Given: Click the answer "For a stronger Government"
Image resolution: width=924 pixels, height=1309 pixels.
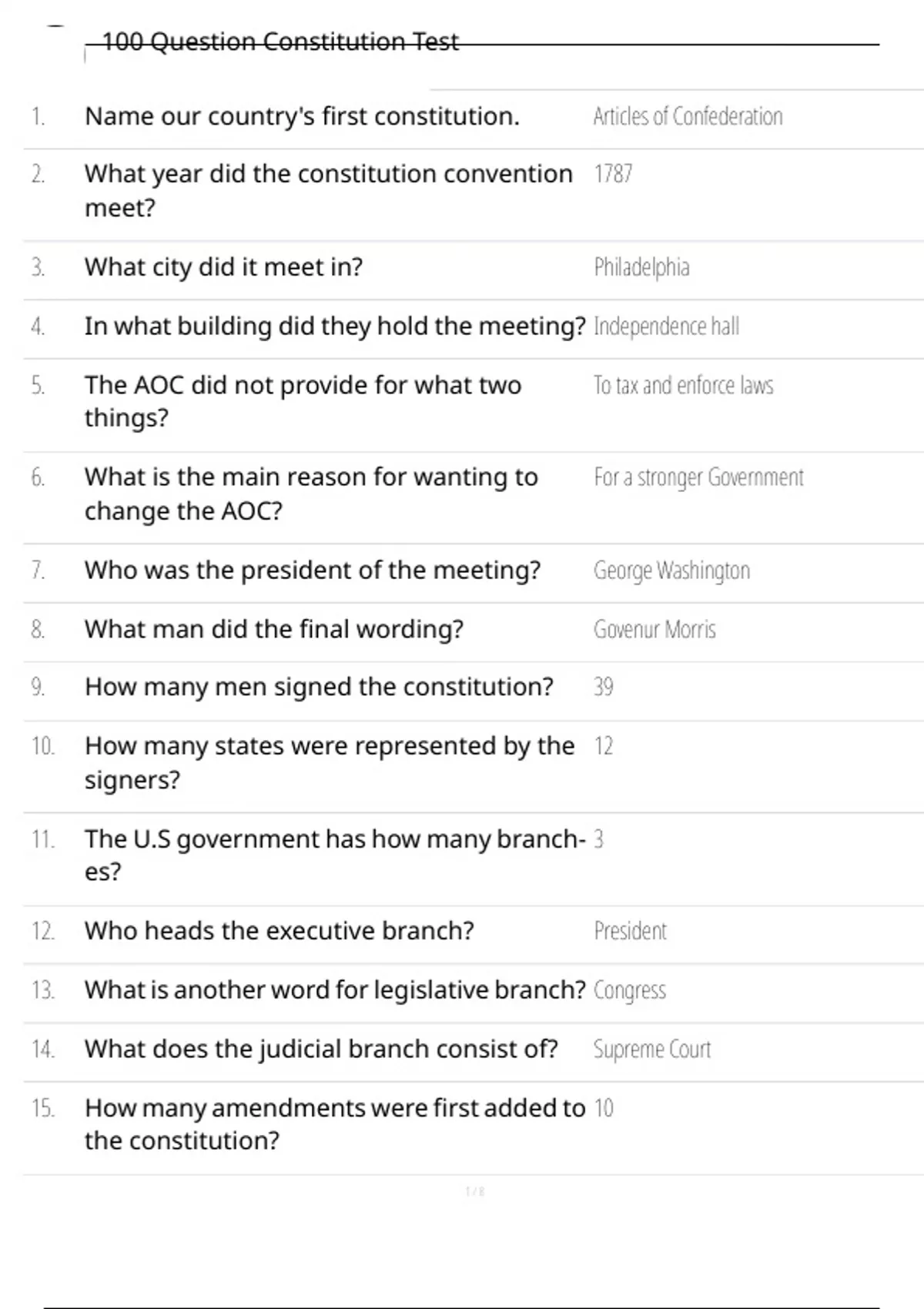Looking at the screenshot, I should point(698,477).
